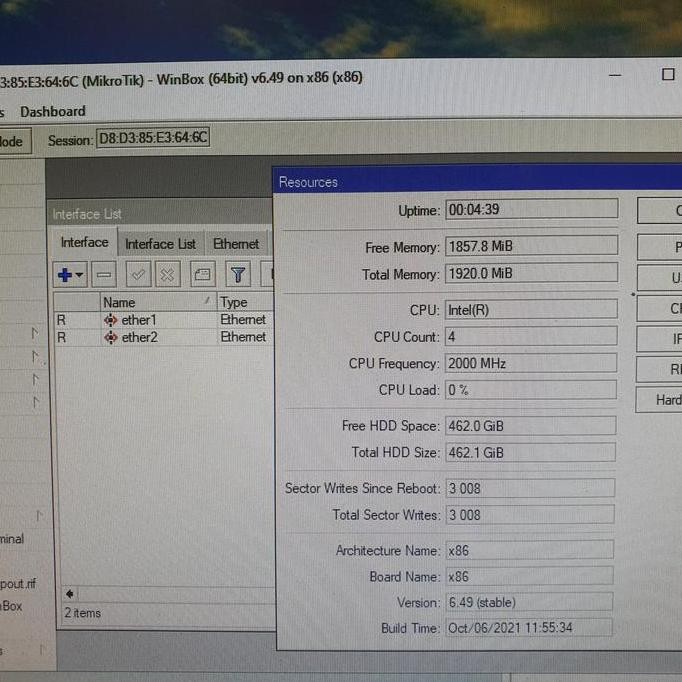Click the Architecture Name field
The height and width of the screenshot is (682, 682).
[x=530, y=550]
